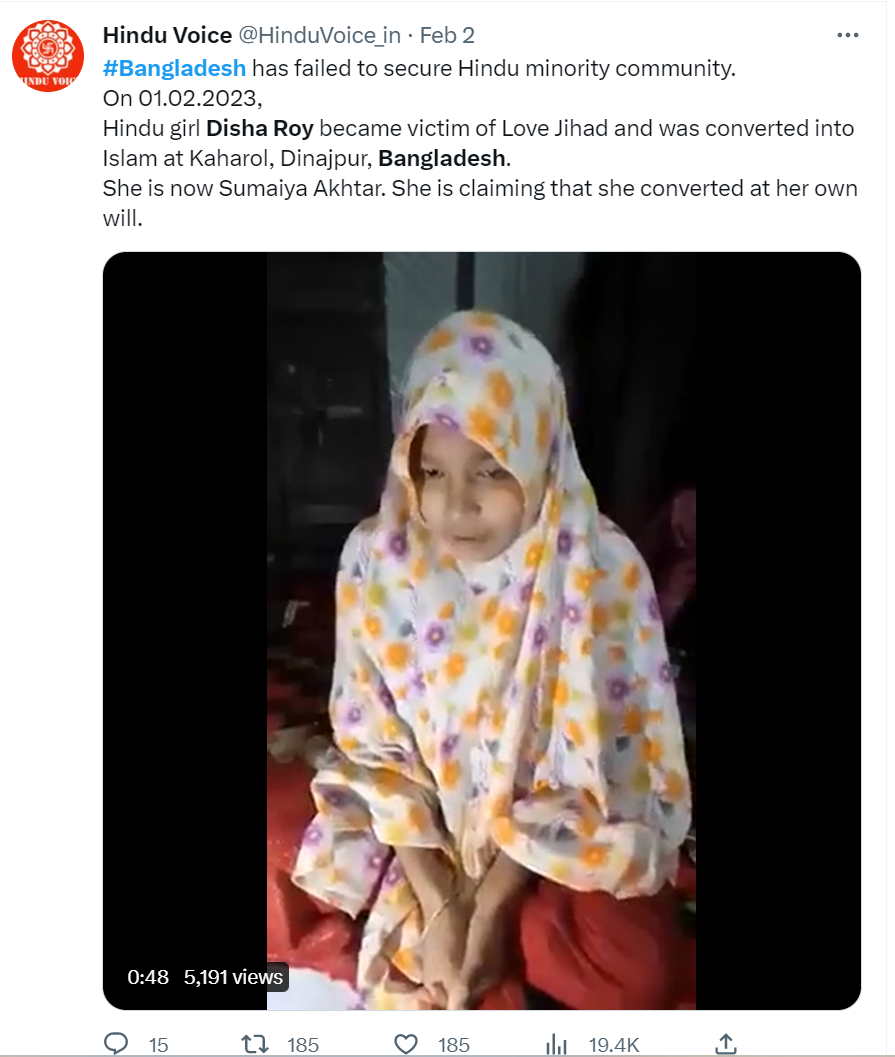Viewport: 895px width, 1057px height.
Task: Click the retweet arrows icon
Action: tap(256, 1044)
